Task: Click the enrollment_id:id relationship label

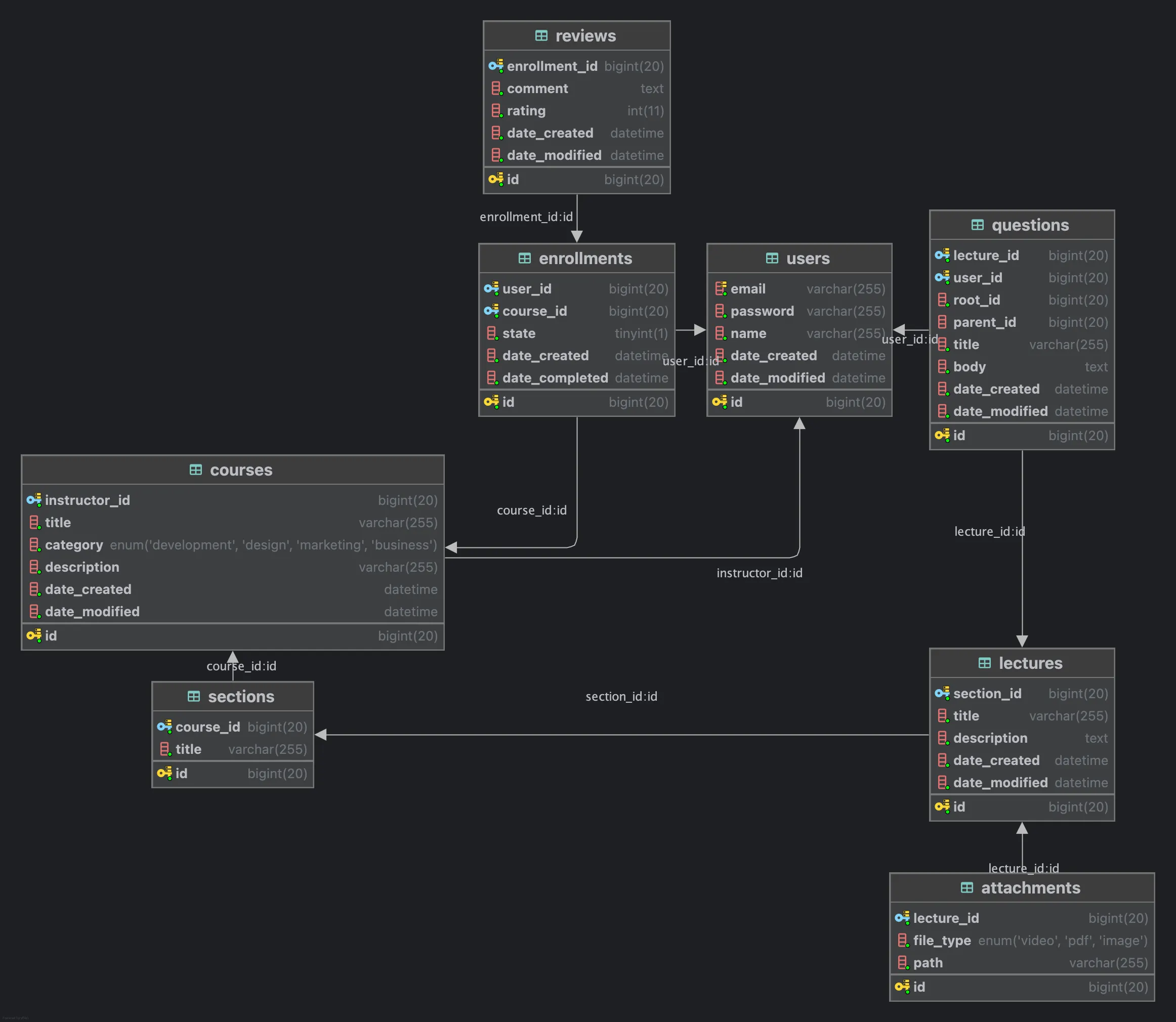Action: [x=526, y=217]
